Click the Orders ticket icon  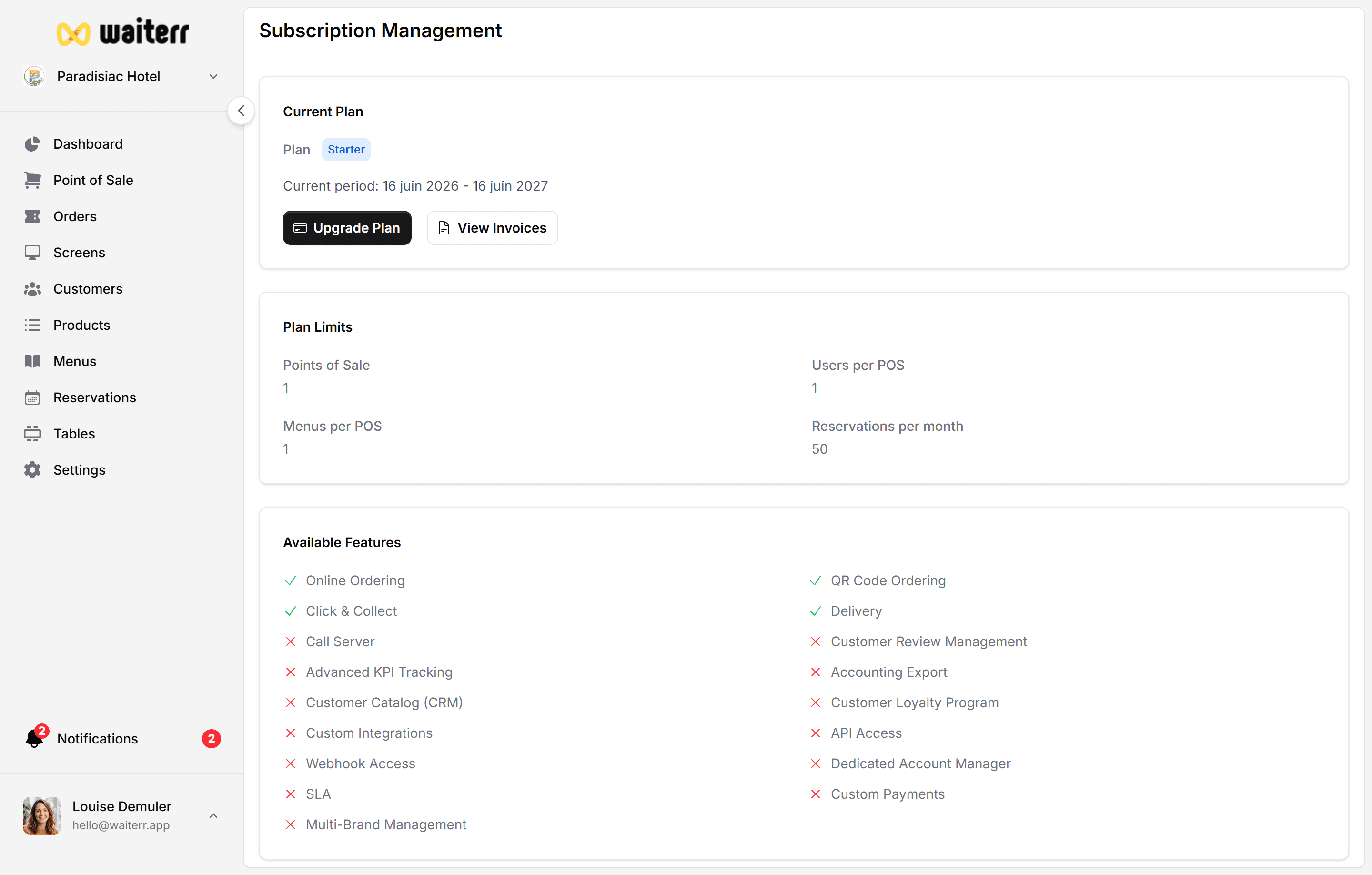32,216
